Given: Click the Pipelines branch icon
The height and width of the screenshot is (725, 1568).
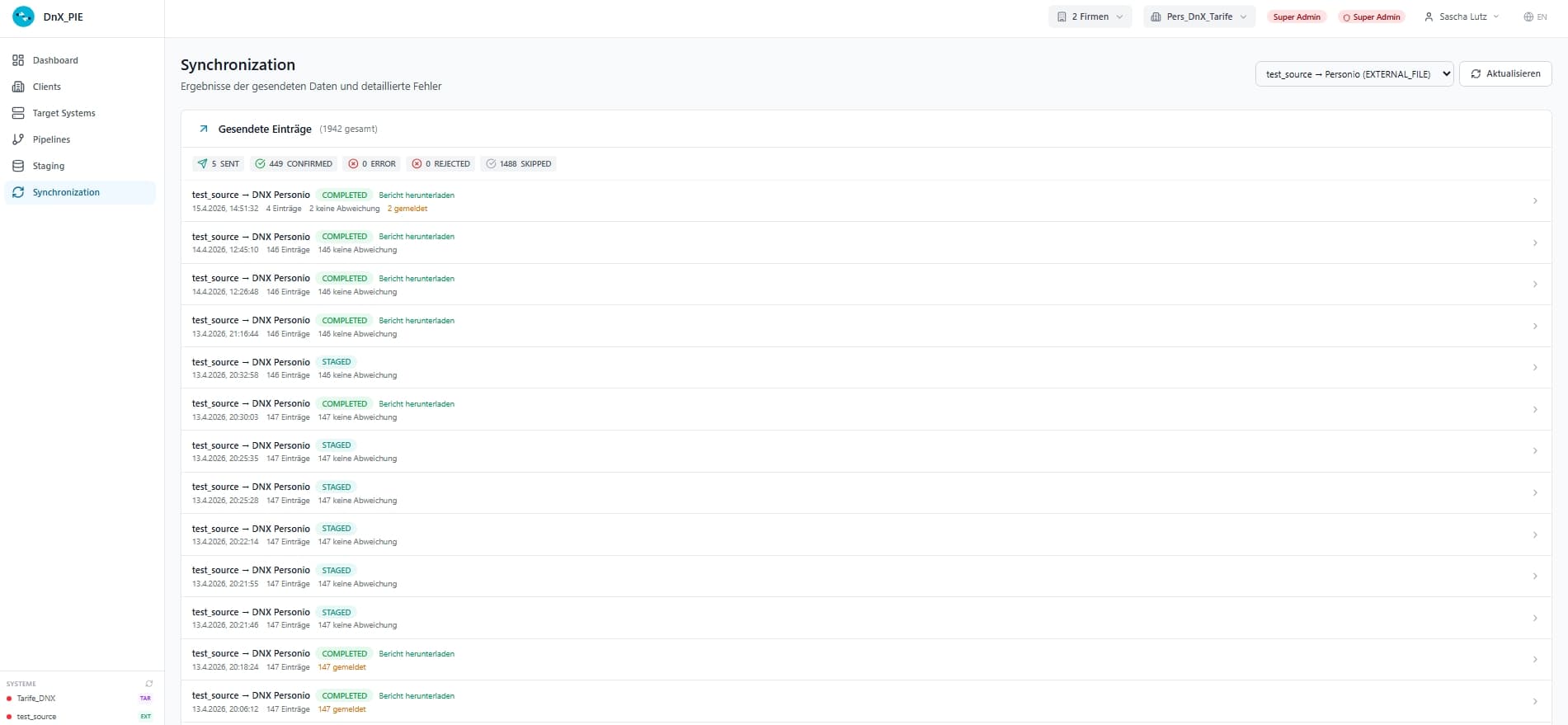Looking at the screenshot, I should 18,139.
